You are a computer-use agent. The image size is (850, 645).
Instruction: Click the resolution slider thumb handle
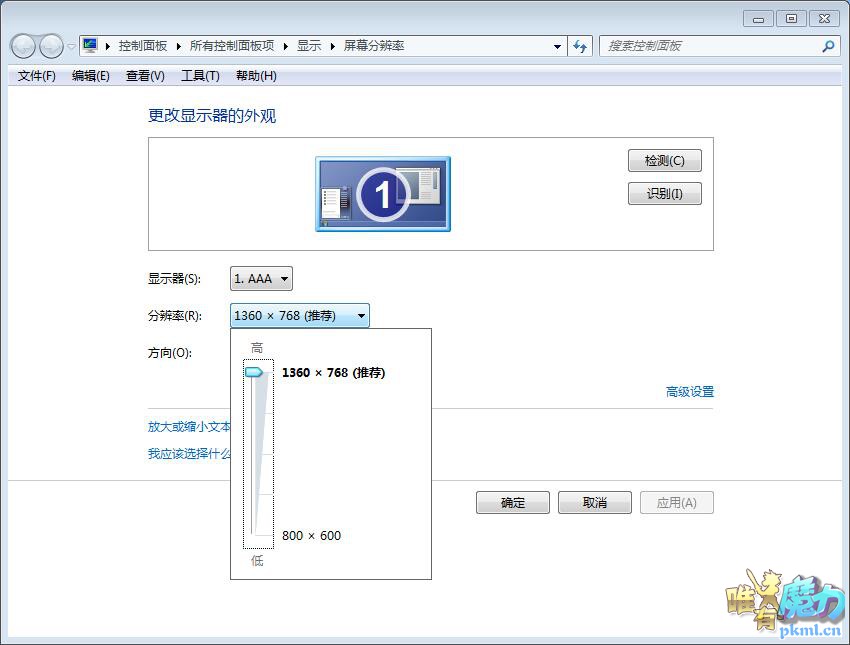[x=254, y=372]
